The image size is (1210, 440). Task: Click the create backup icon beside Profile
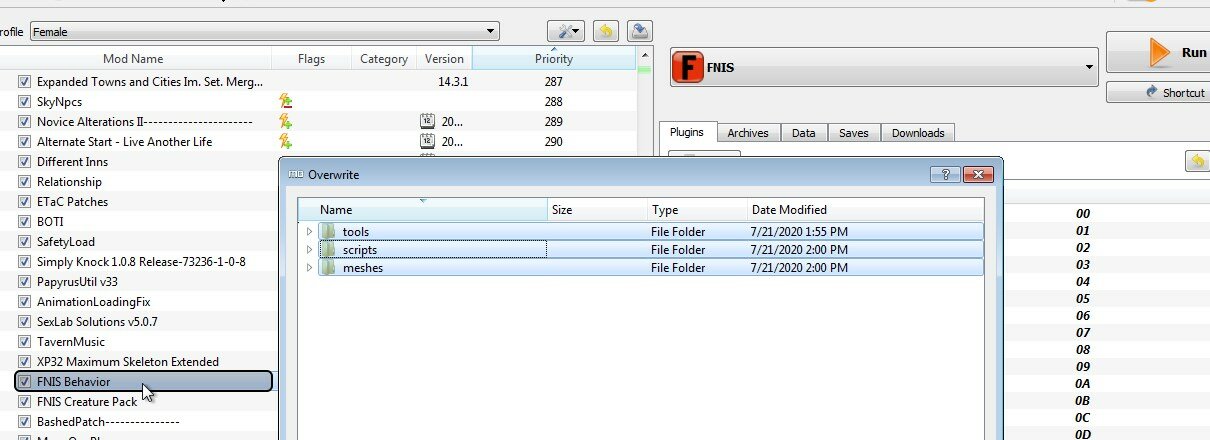(640, 31)
